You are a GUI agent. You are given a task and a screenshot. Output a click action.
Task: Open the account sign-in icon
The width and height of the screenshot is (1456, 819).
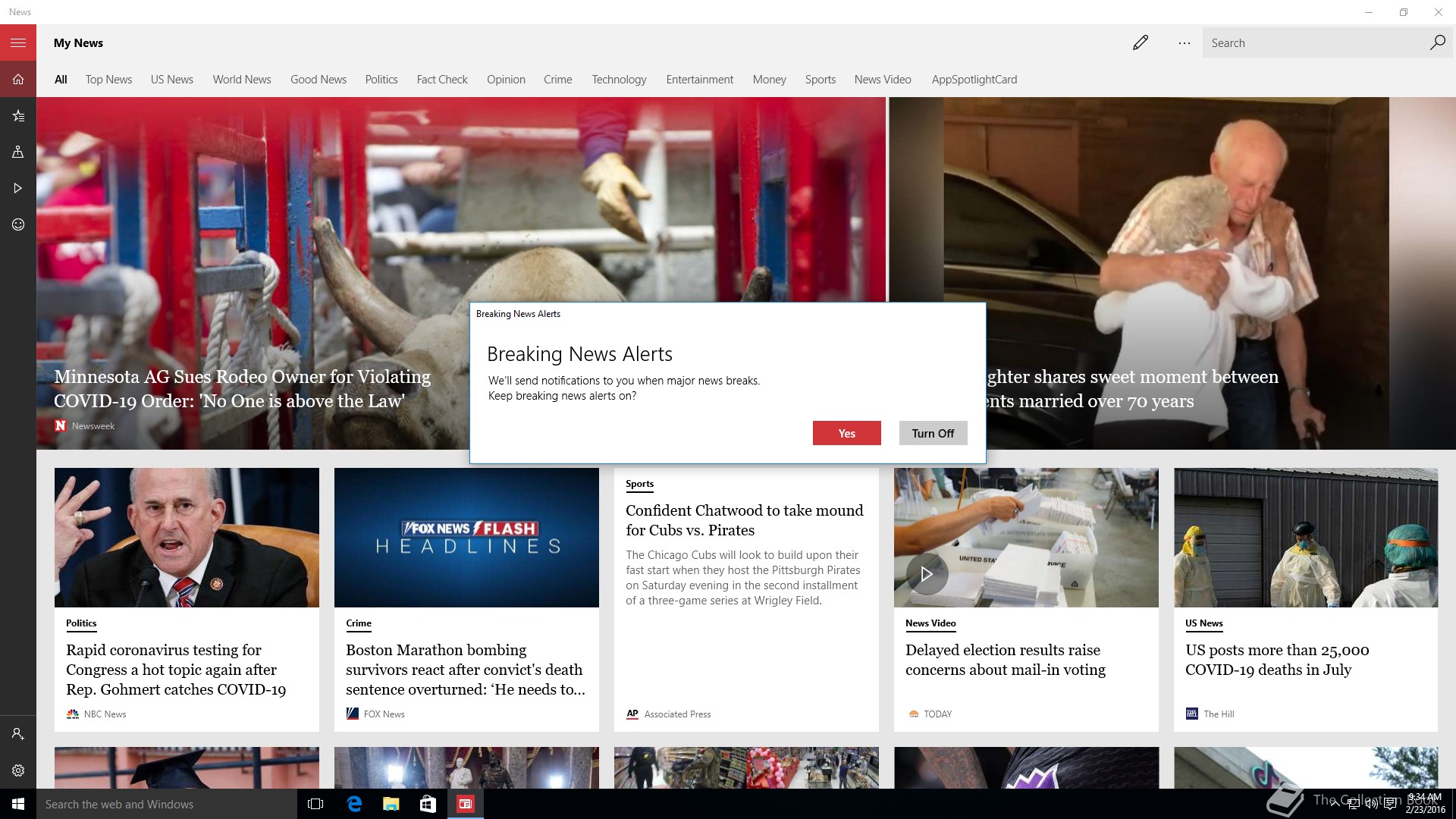pyautogui.click(x=18, y=734)
